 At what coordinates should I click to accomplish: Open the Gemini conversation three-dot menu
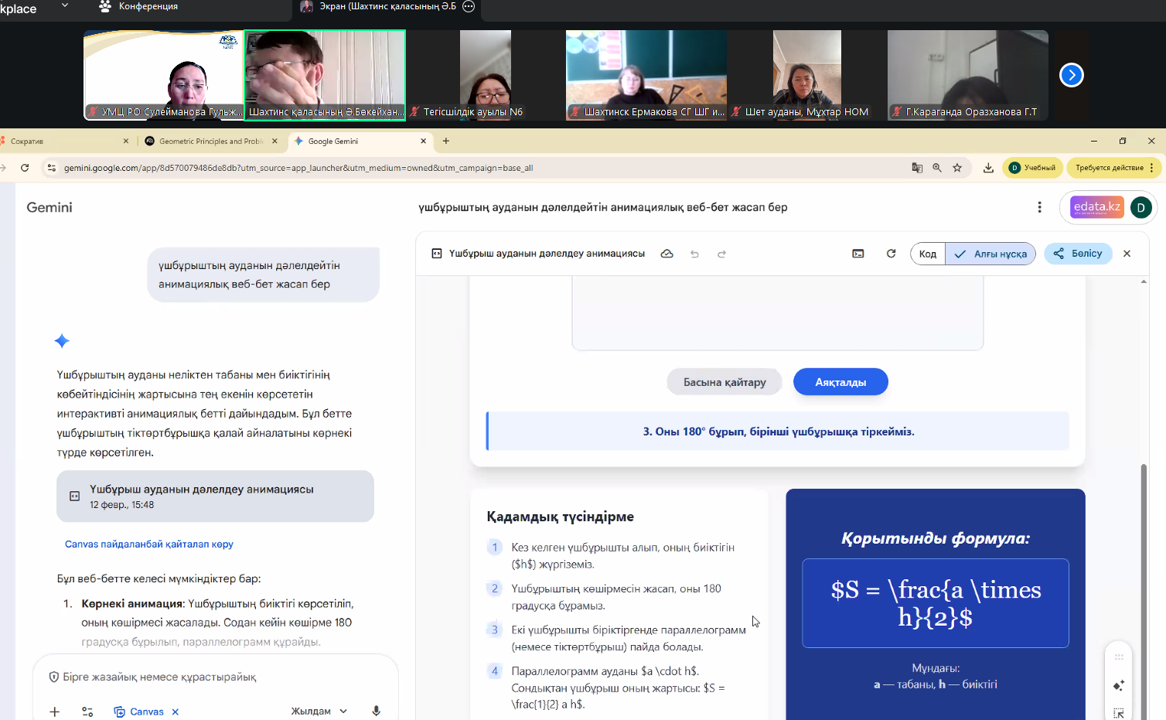click(1039, 207)
